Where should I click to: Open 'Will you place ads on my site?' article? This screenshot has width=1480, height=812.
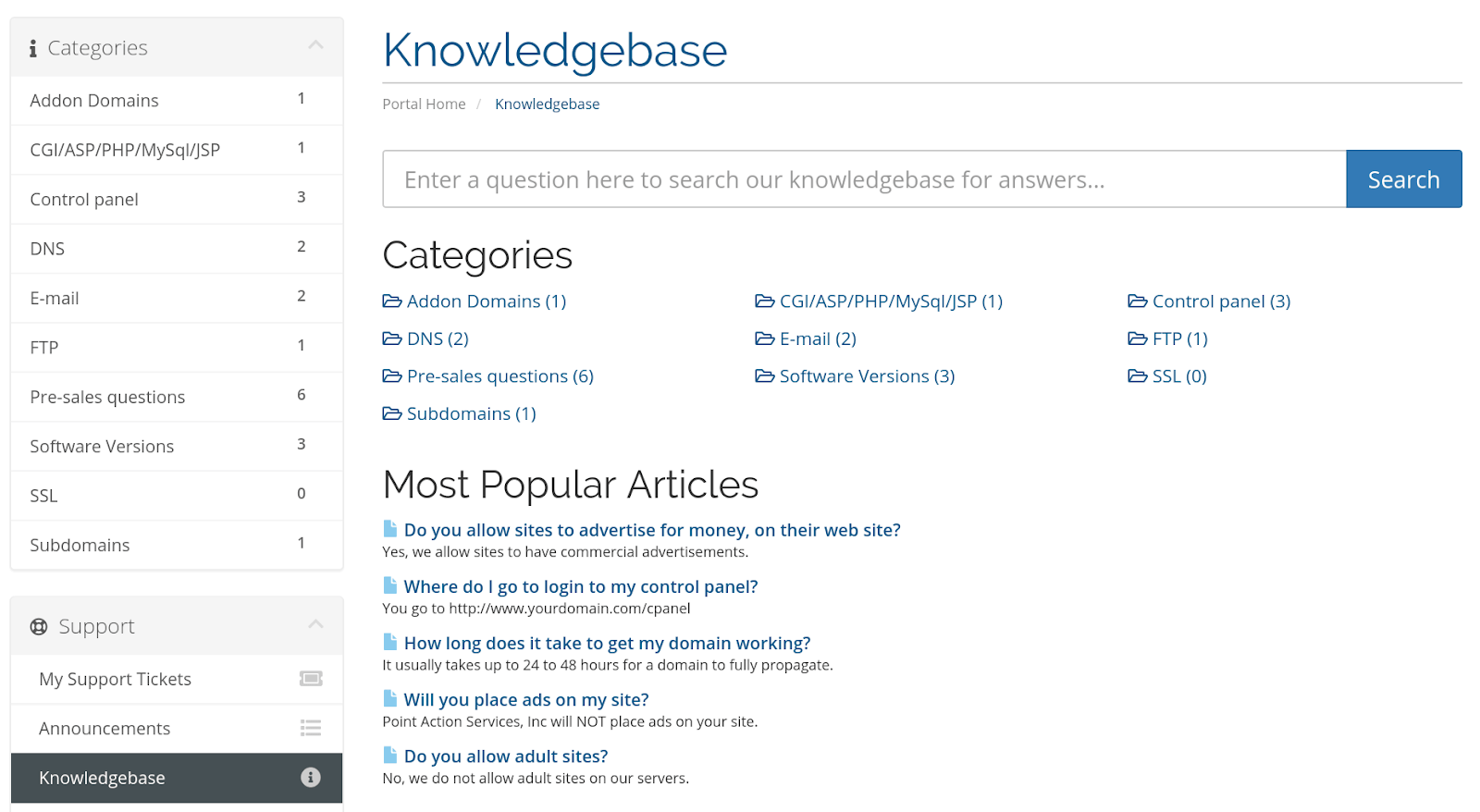coord(526,700)
